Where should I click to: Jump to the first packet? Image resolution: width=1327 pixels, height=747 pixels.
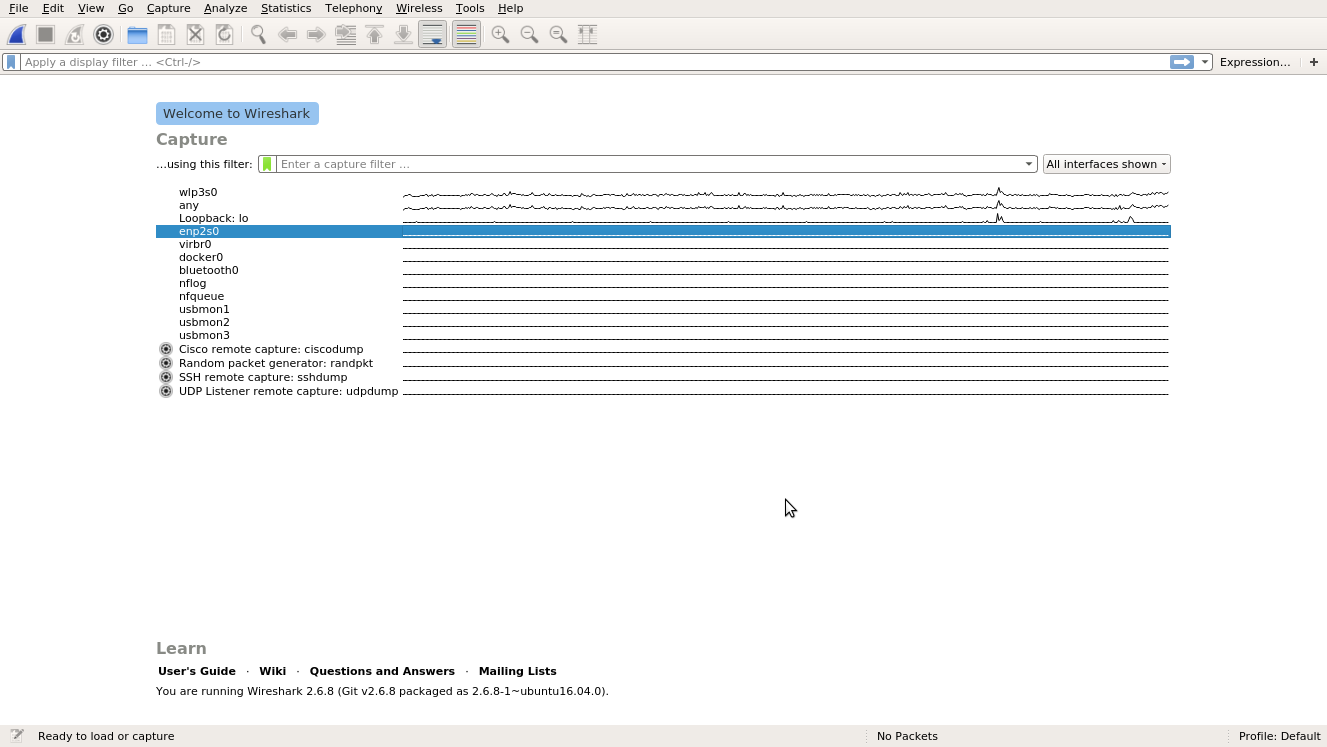(374, 35)
